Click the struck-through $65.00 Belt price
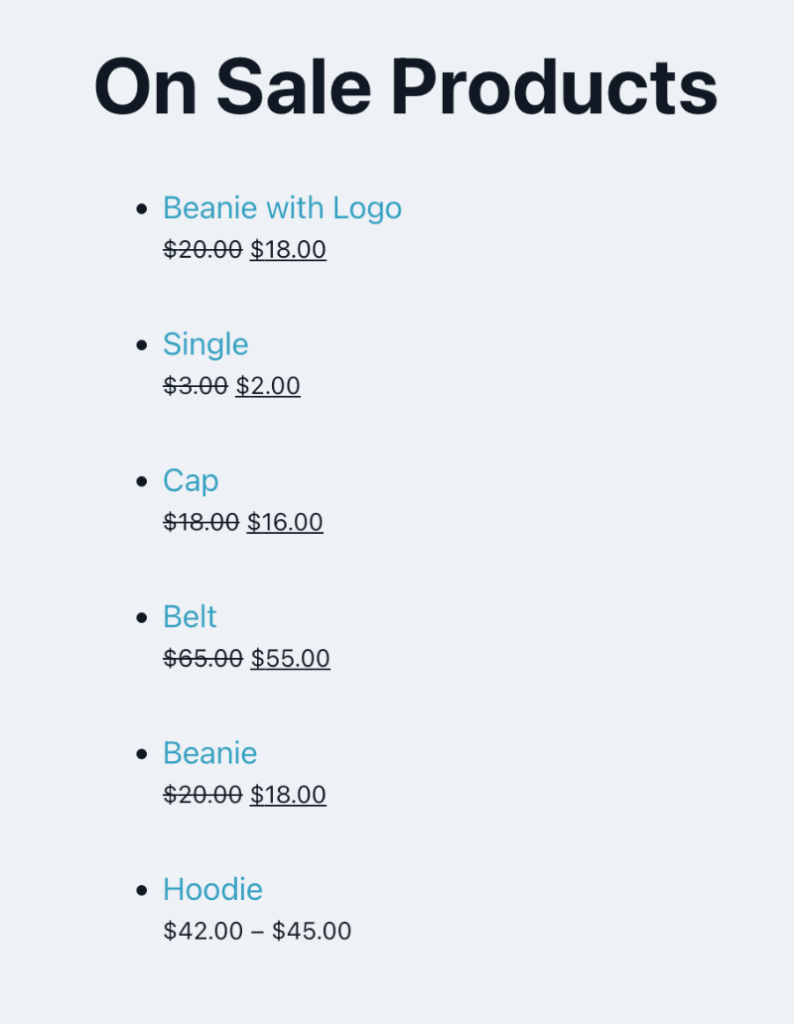Viewport: 794px width, 1024px height. [x=202, y=658]
